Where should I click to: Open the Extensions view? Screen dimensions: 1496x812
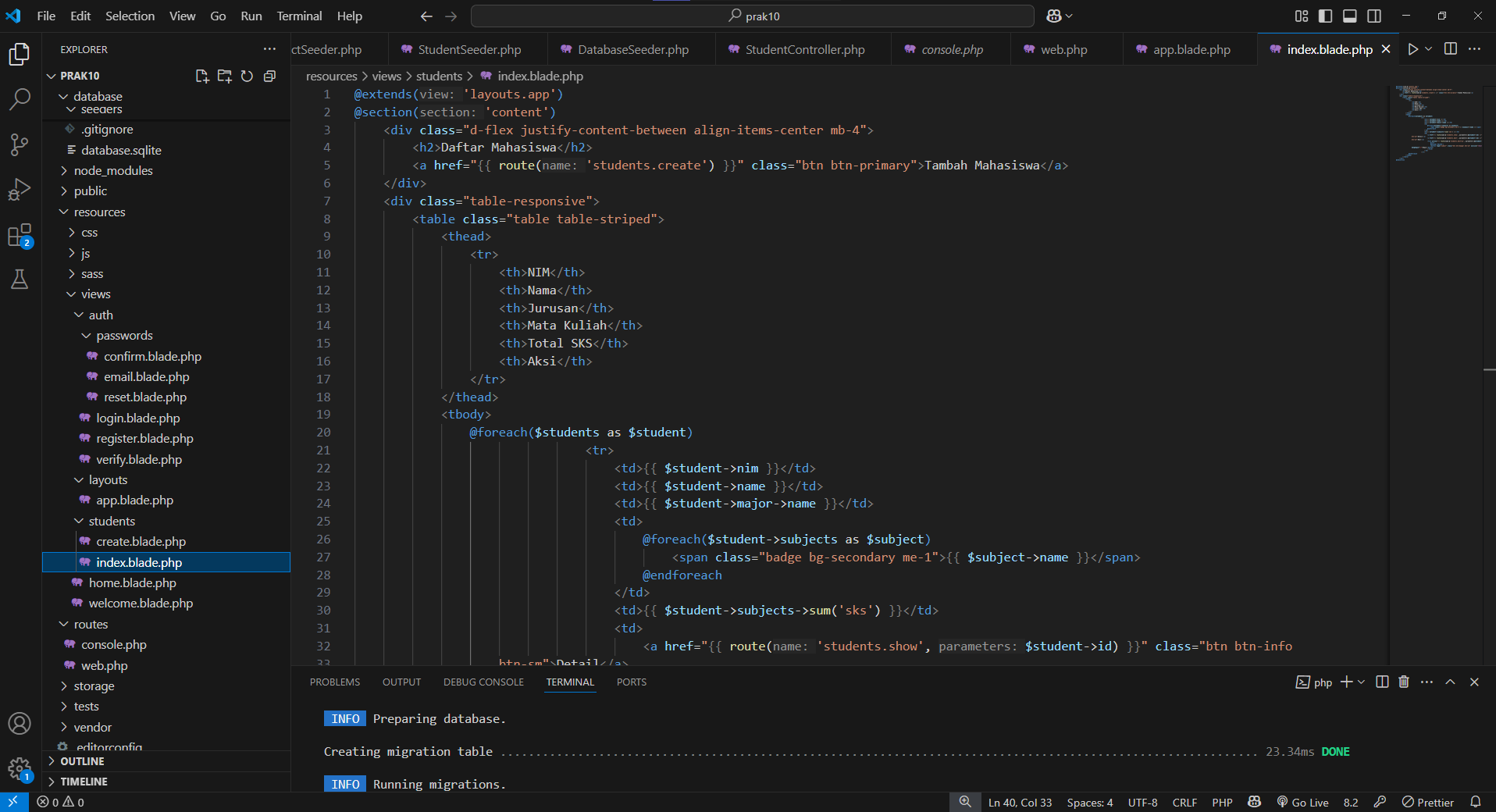tap(19, 234)
